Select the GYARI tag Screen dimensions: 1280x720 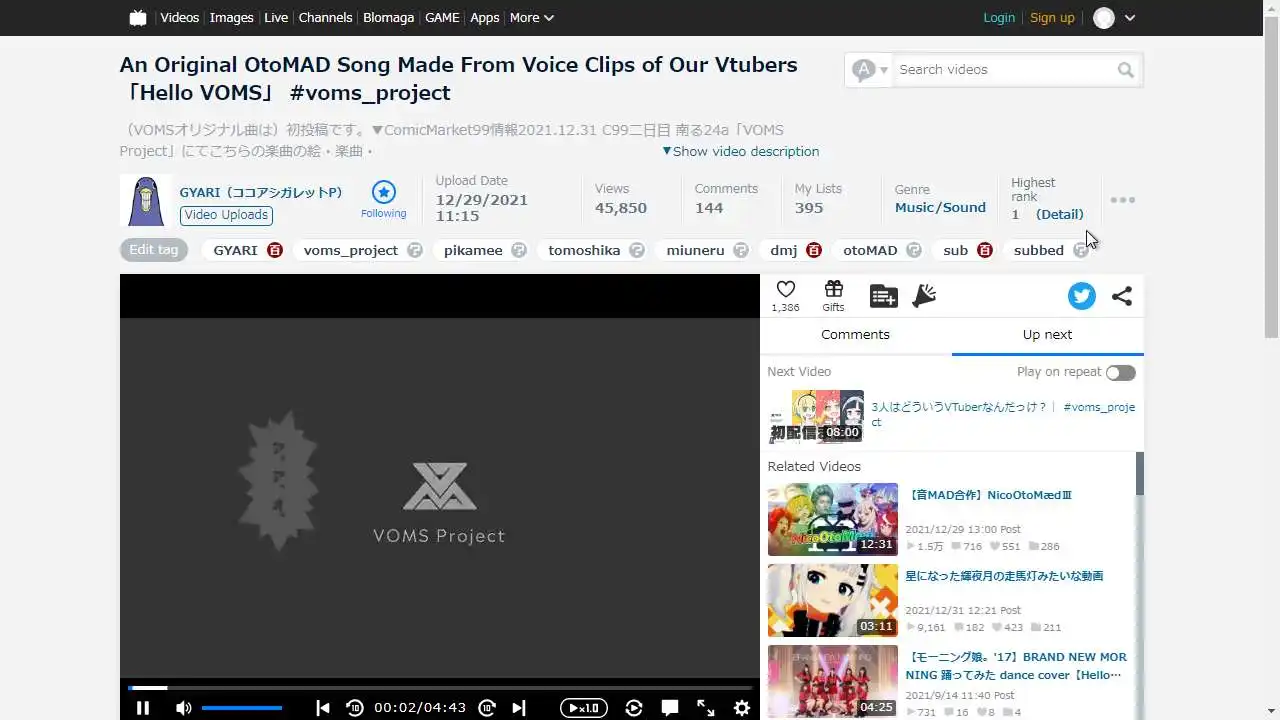point(236,250)
